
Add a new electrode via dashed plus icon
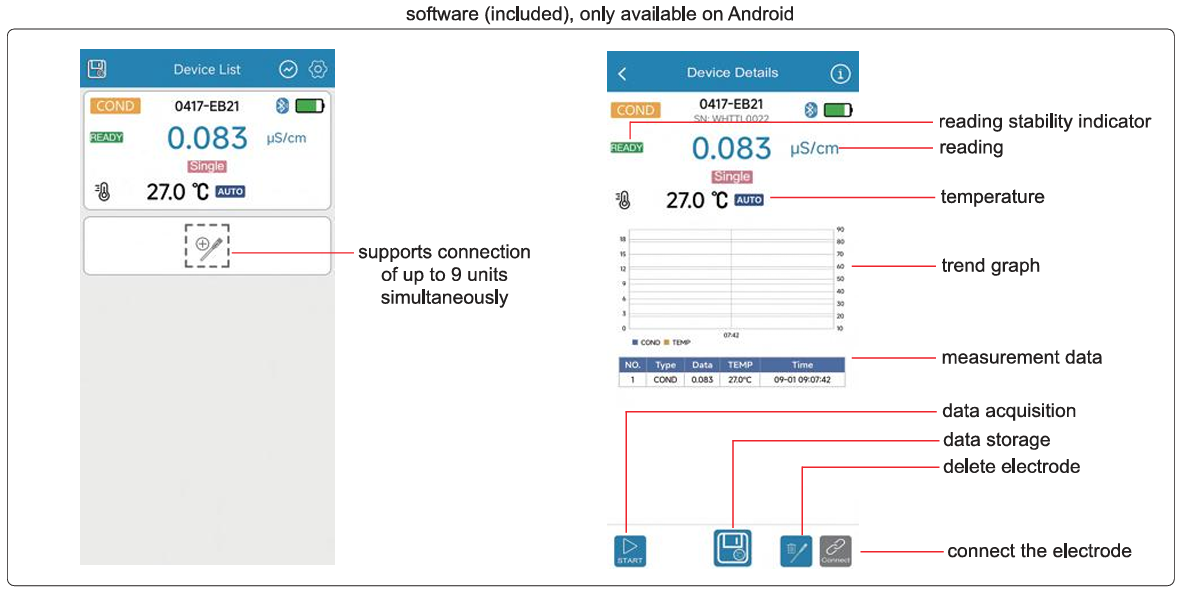pos(207,245)
